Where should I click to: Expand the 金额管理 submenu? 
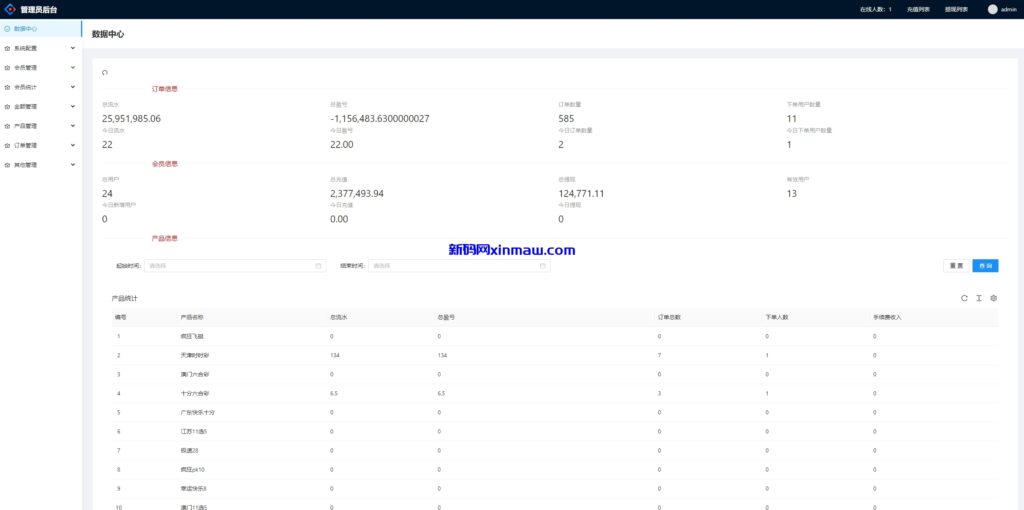[73, 106]
